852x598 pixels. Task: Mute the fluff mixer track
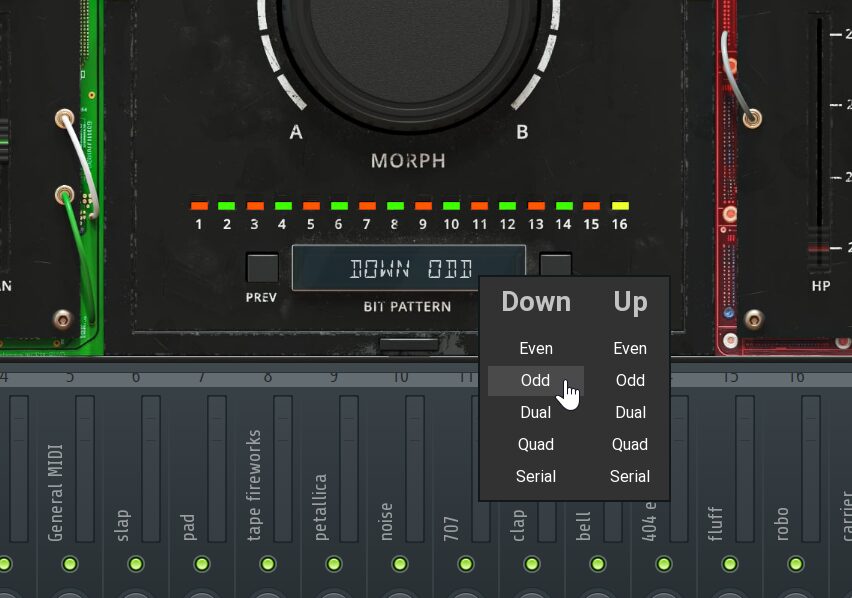pos(730,564)
